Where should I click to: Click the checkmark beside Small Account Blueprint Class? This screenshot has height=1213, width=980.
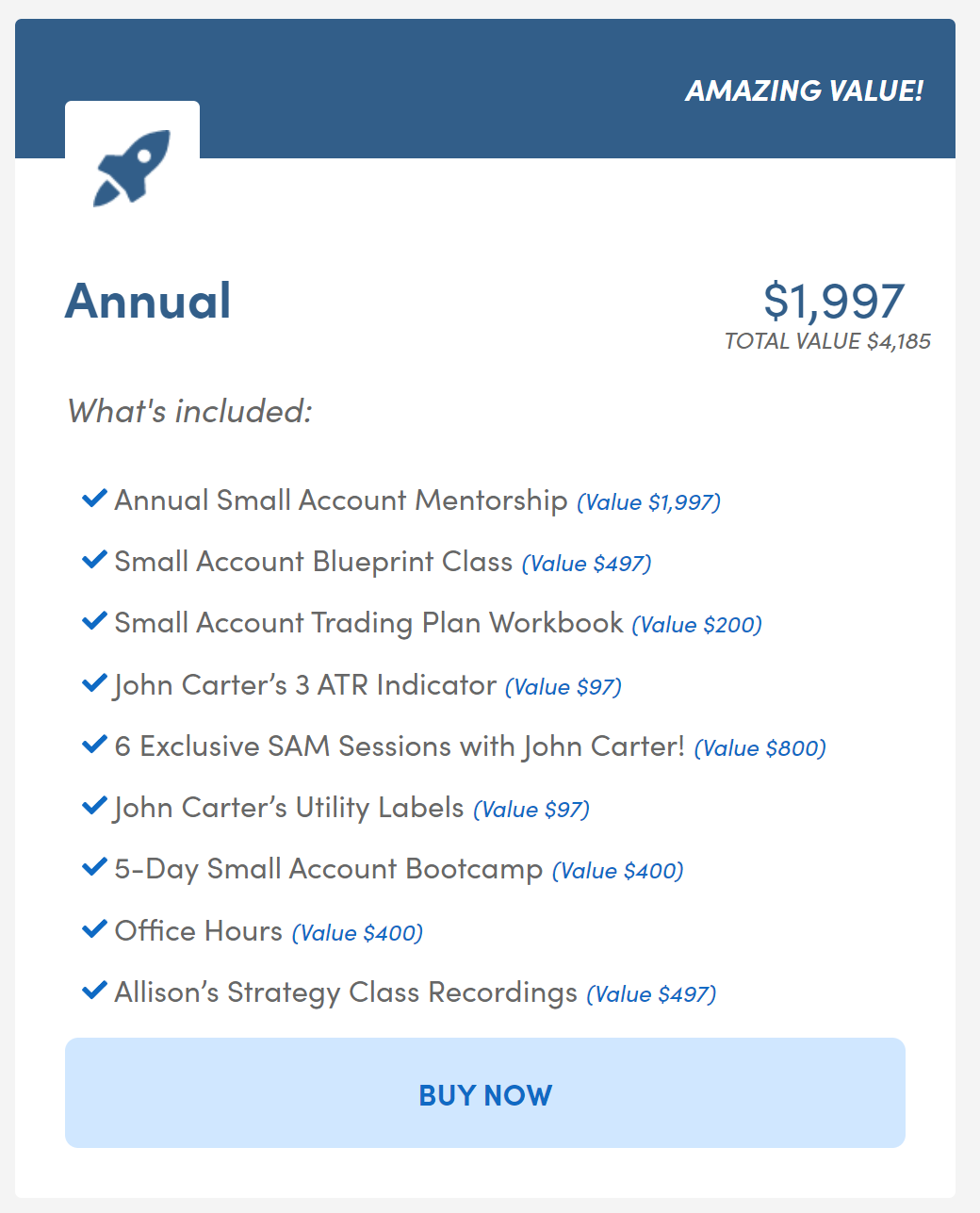coord(94,560)
